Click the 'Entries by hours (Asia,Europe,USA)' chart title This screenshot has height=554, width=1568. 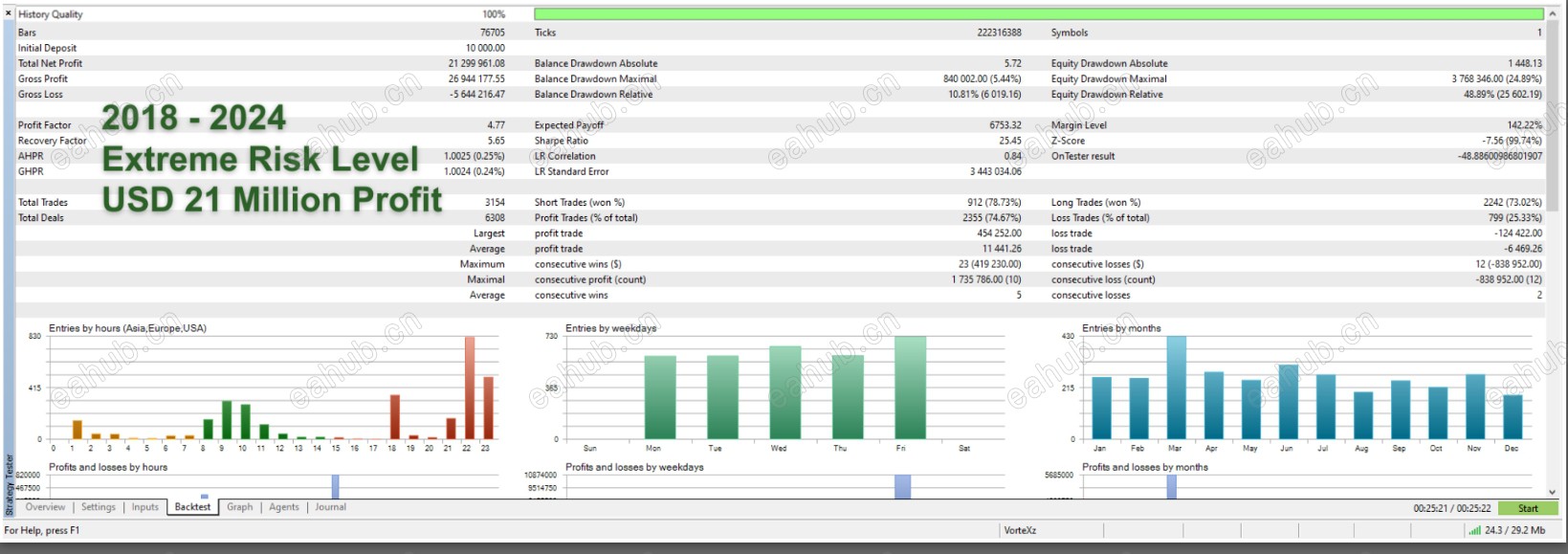(x=127, y=328)
